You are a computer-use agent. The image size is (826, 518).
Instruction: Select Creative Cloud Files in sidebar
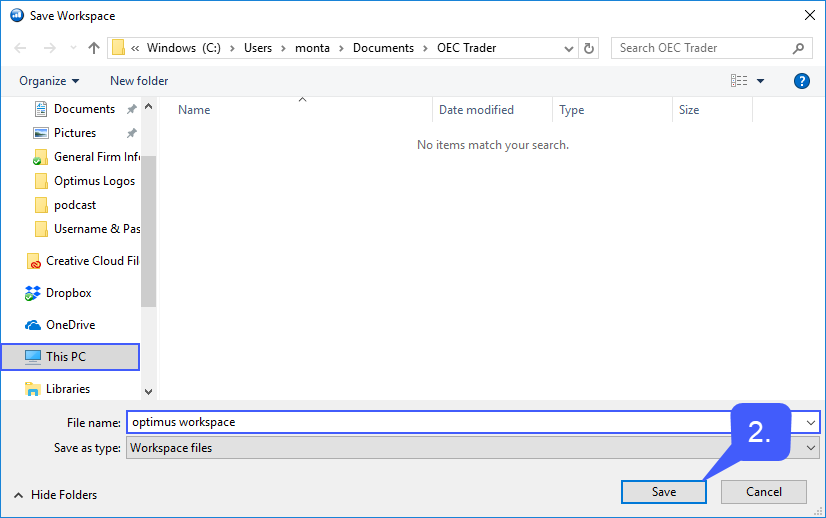pyautogui.click(x=92, y=261)
